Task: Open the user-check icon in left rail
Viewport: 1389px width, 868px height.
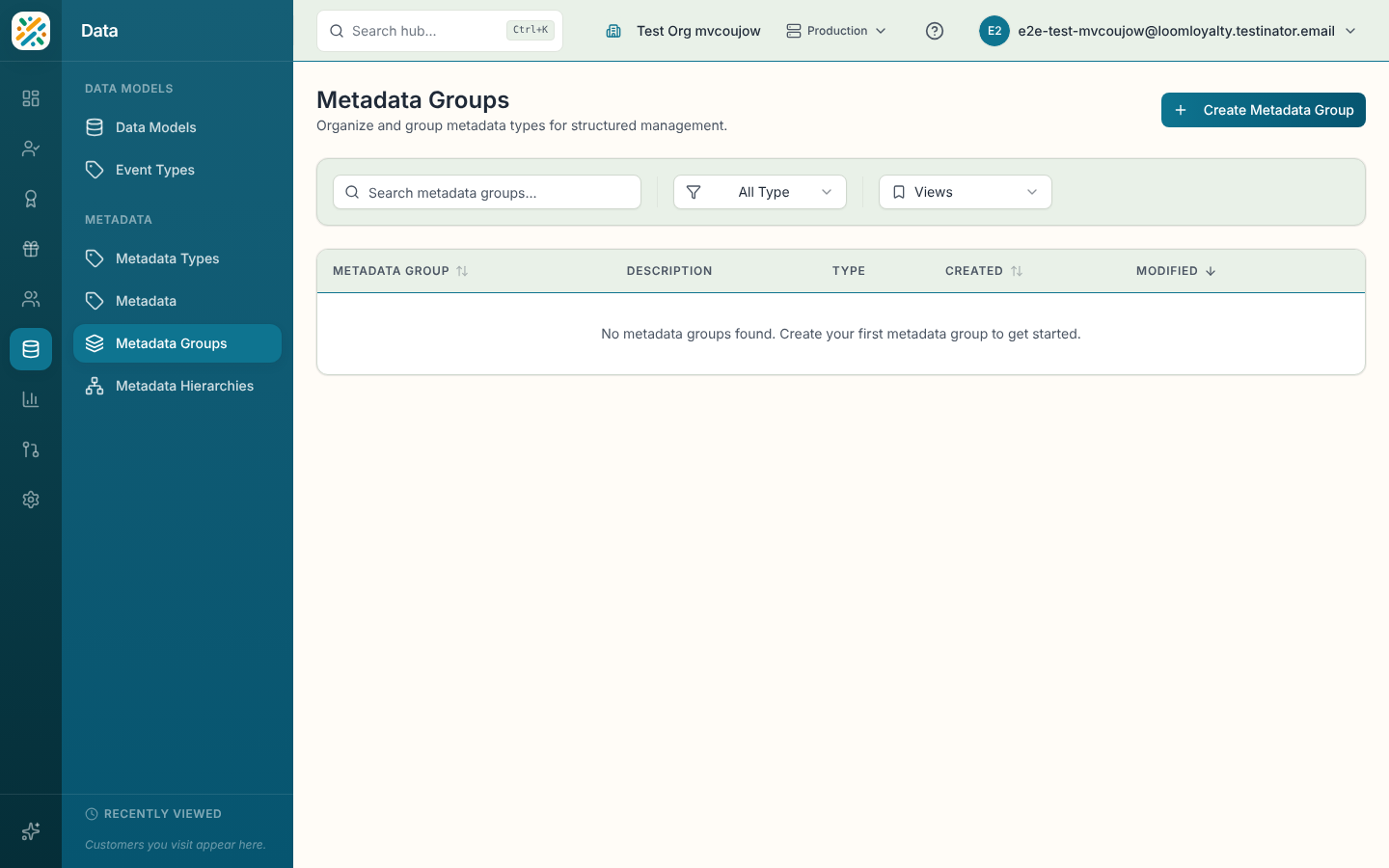Action: click(31, 149)
